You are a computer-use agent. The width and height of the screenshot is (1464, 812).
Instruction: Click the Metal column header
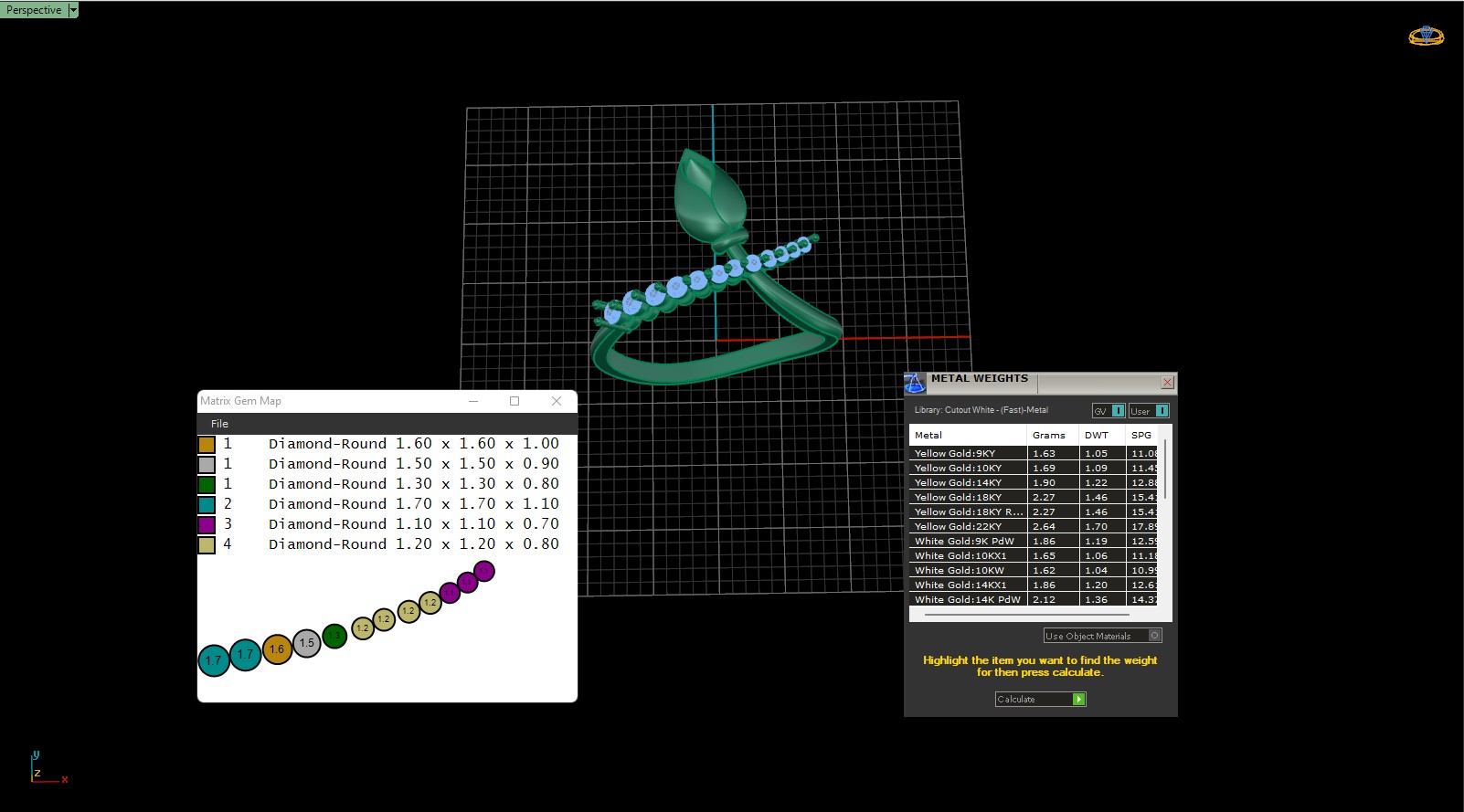(x=928, y=436)
